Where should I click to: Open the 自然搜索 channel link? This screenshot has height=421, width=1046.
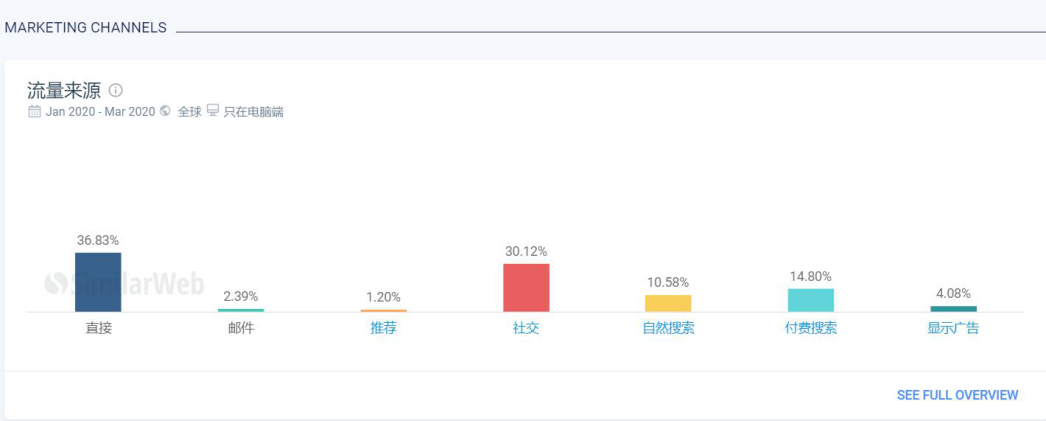click(668, 328)
